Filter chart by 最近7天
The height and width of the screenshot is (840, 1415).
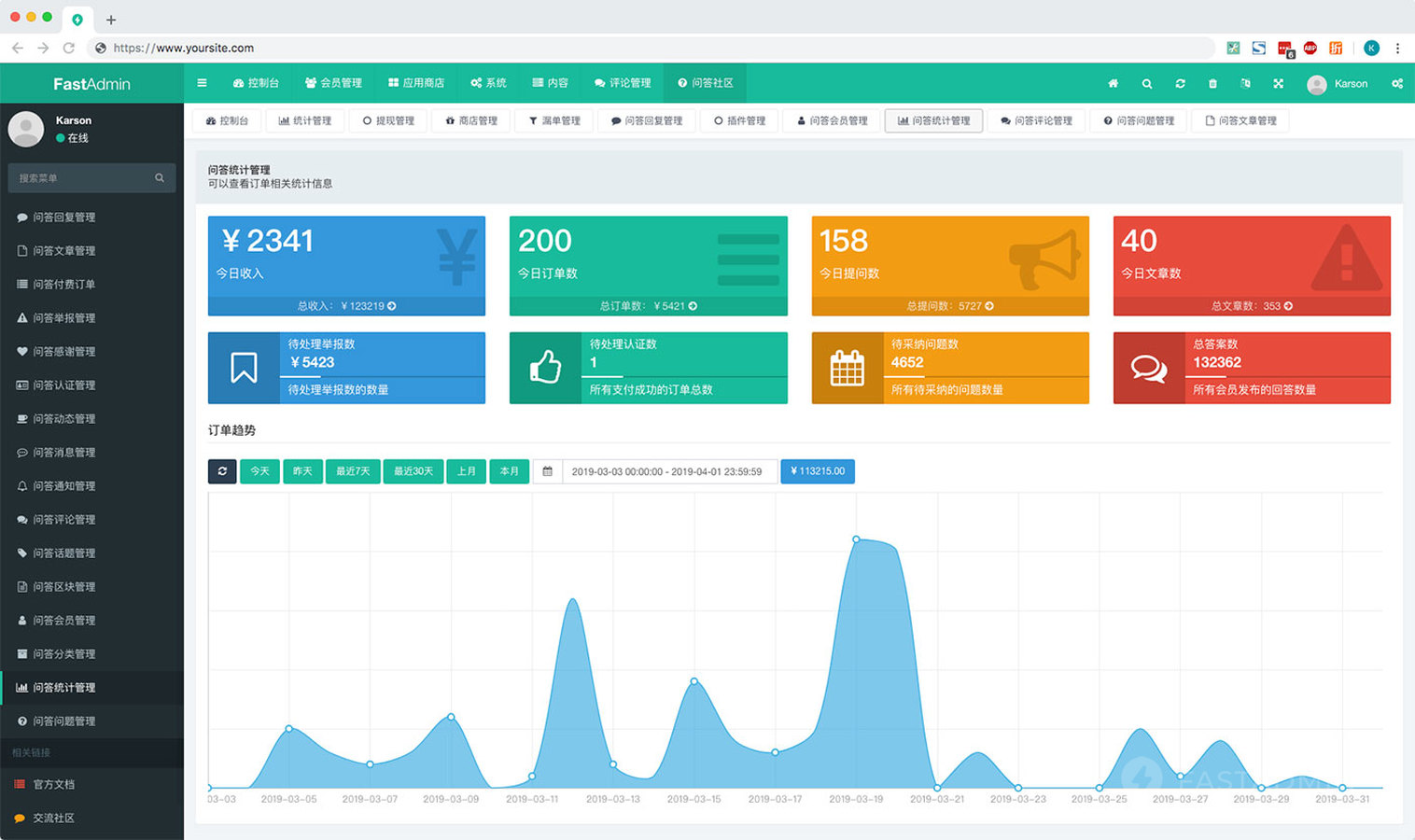(353, 471)
